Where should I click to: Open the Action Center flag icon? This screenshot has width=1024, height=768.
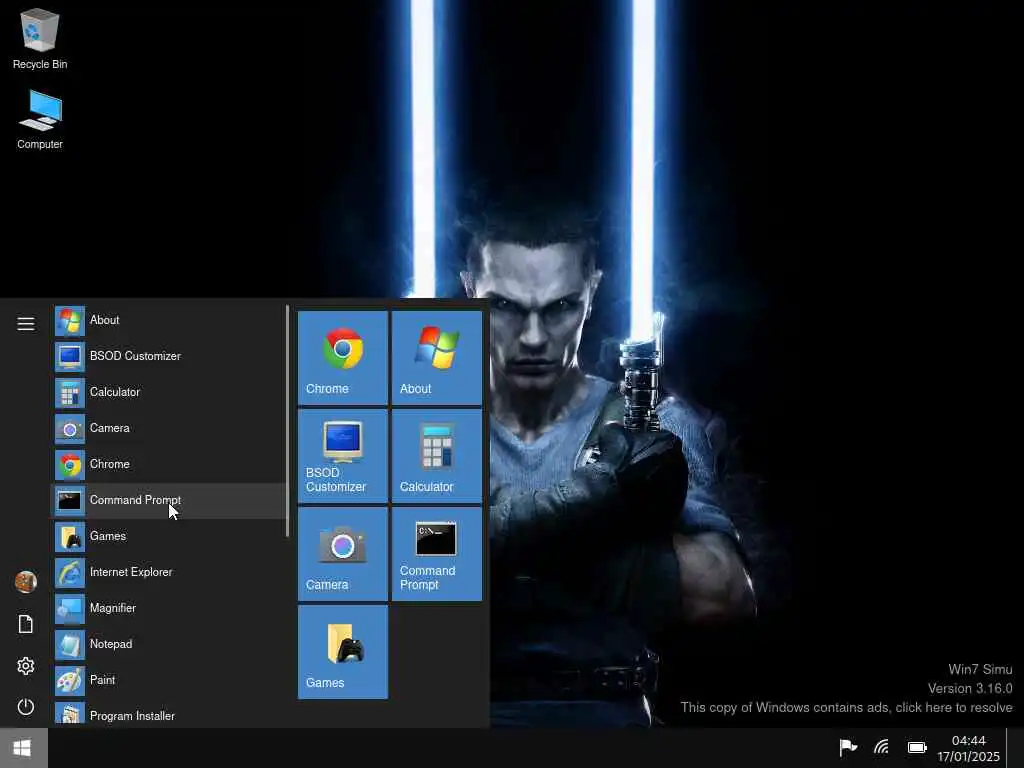pyautogui.click(x=848, y=747)
